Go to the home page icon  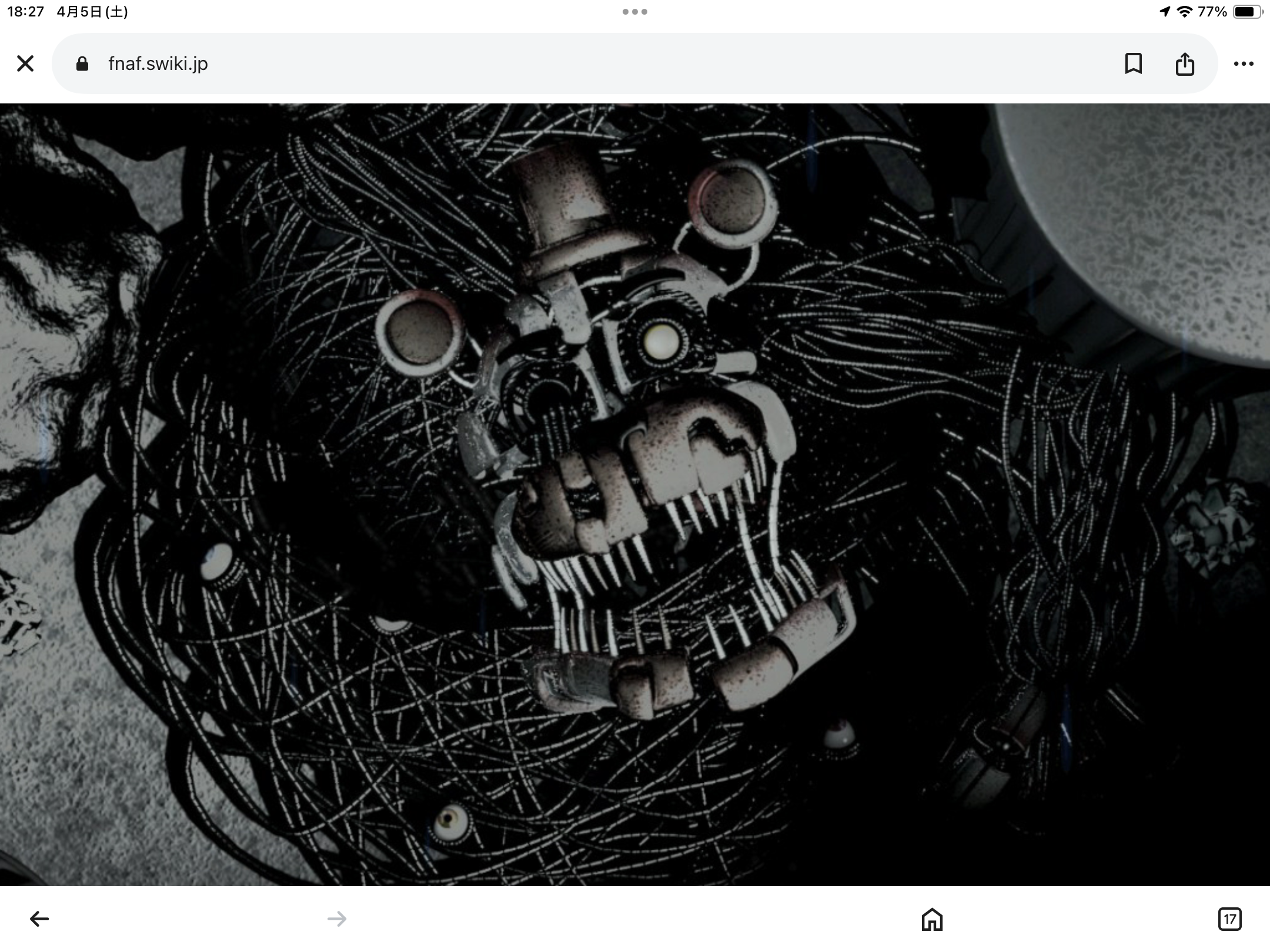(x=932, y=919)
